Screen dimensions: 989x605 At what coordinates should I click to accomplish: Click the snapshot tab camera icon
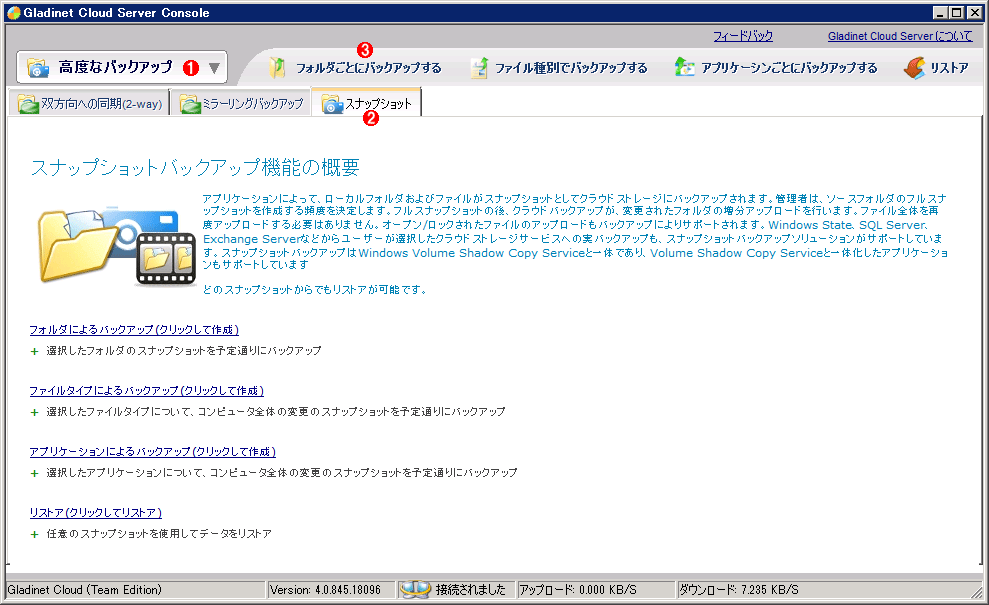(332, 104)
